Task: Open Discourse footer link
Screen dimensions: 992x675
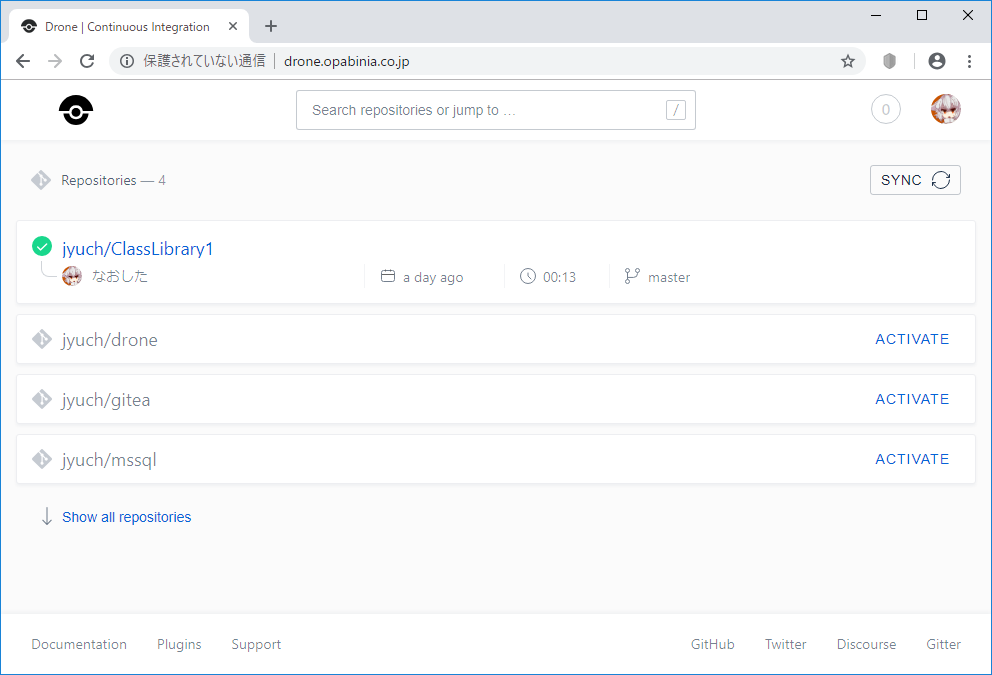Action: (866, 644)
